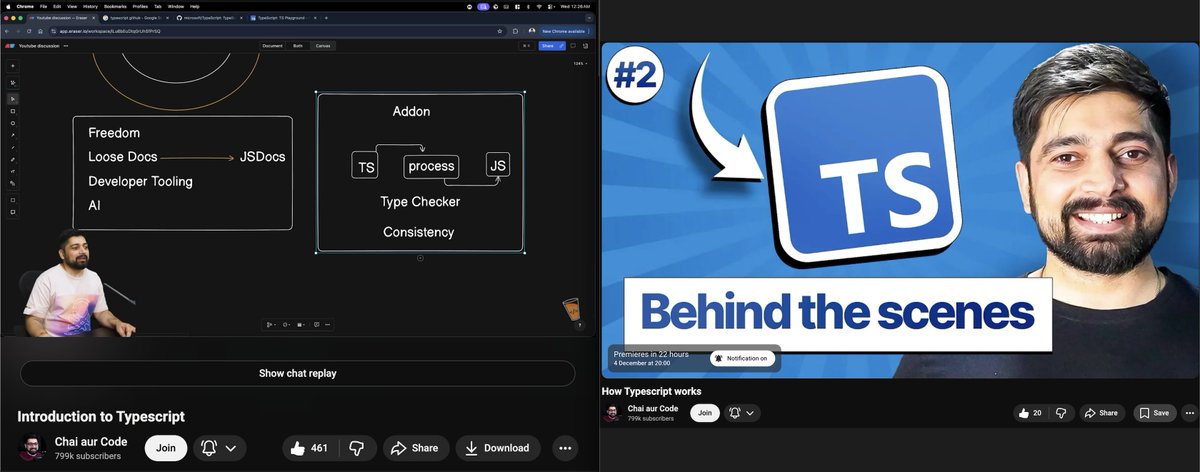Screen dimensions: 1200x472
Task: Switch to Both view in Eraser video
Action: [x=298, y=46]
